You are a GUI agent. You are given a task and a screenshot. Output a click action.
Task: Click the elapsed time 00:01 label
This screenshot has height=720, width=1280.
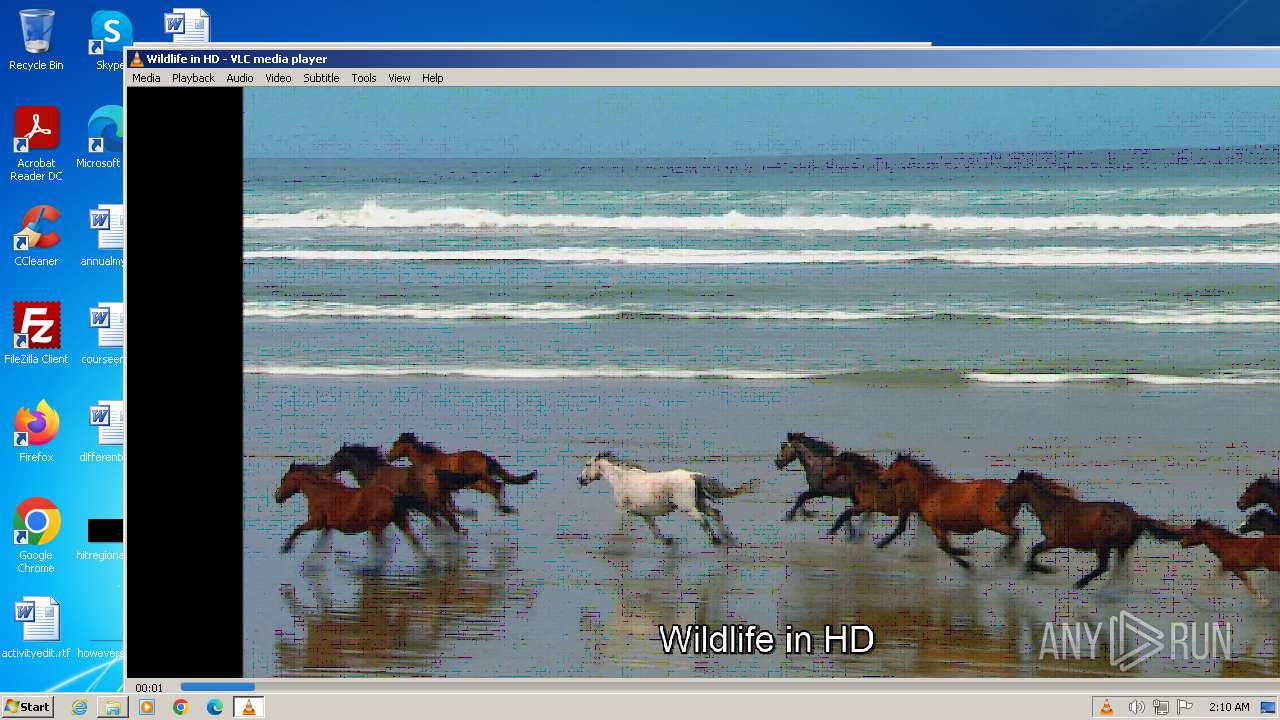149,688
